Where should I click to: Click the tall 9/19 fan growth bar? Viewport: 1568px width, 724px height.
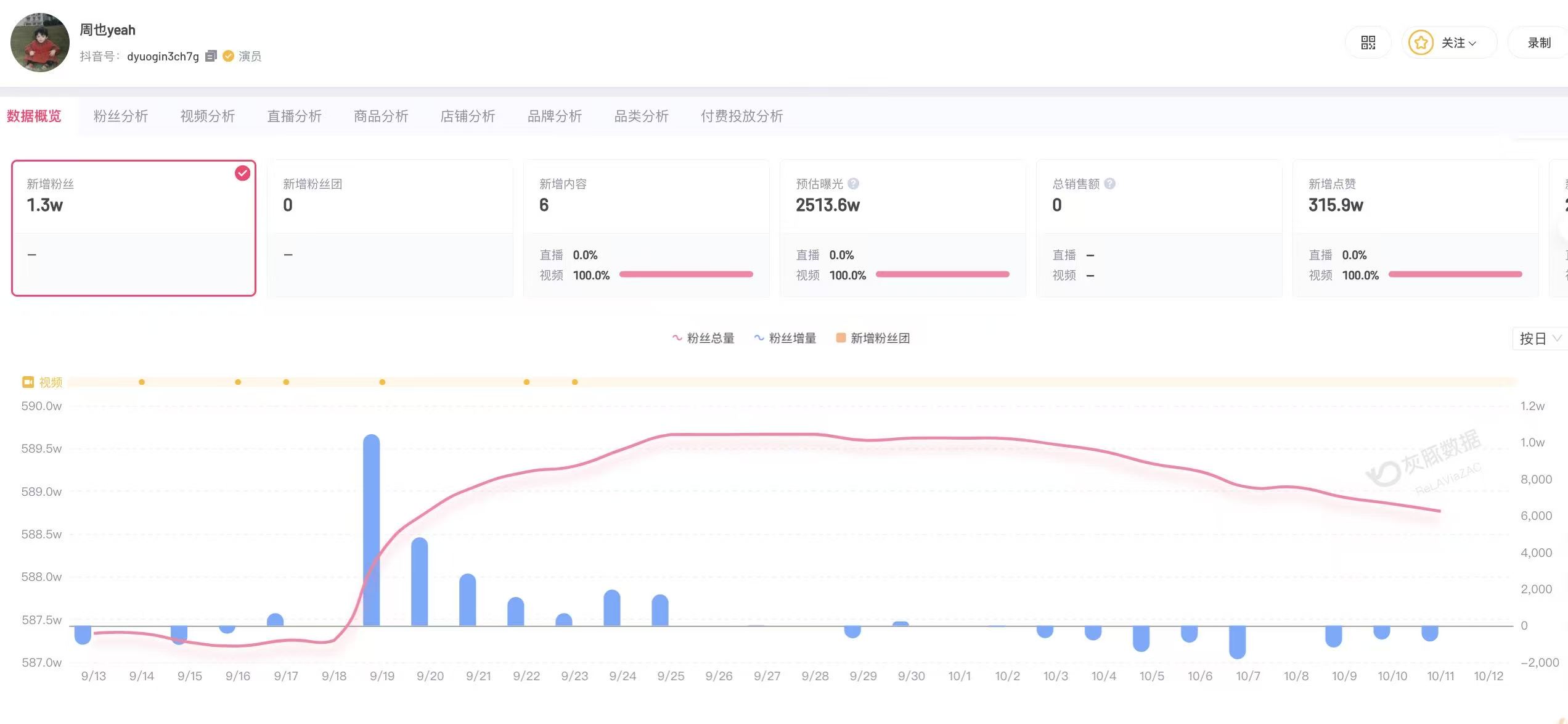click(372, 530)
